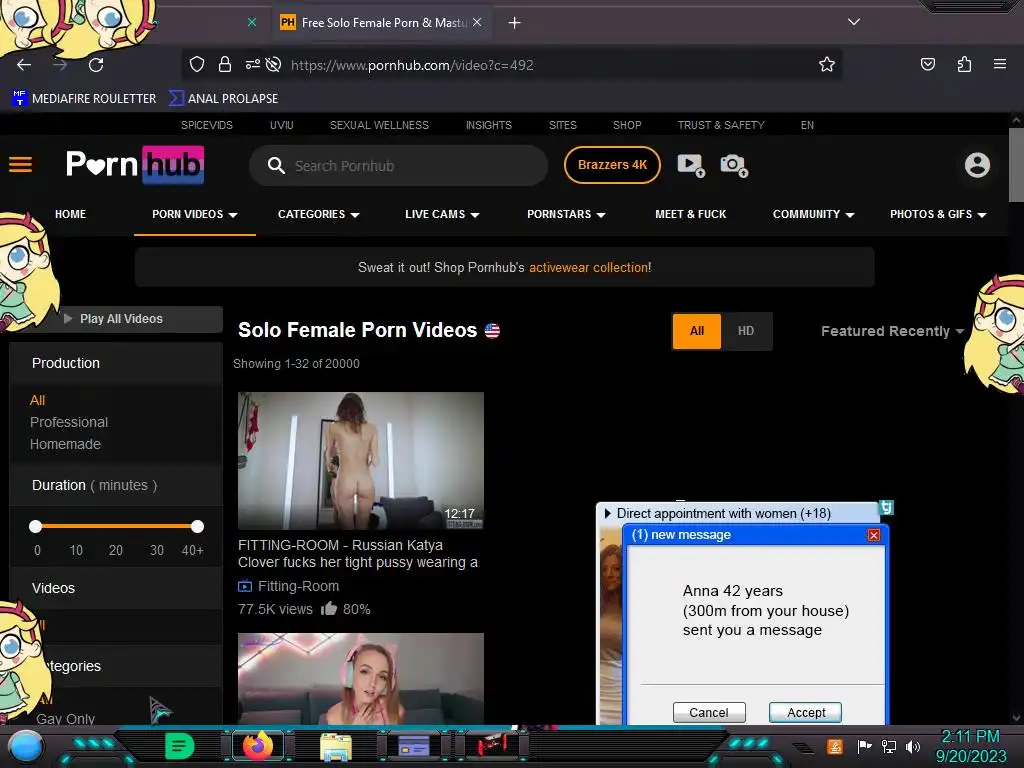The width and height of the screenshot is (1024, 768).
Task: Click Cancel in the new message popup
Action: 709,712
